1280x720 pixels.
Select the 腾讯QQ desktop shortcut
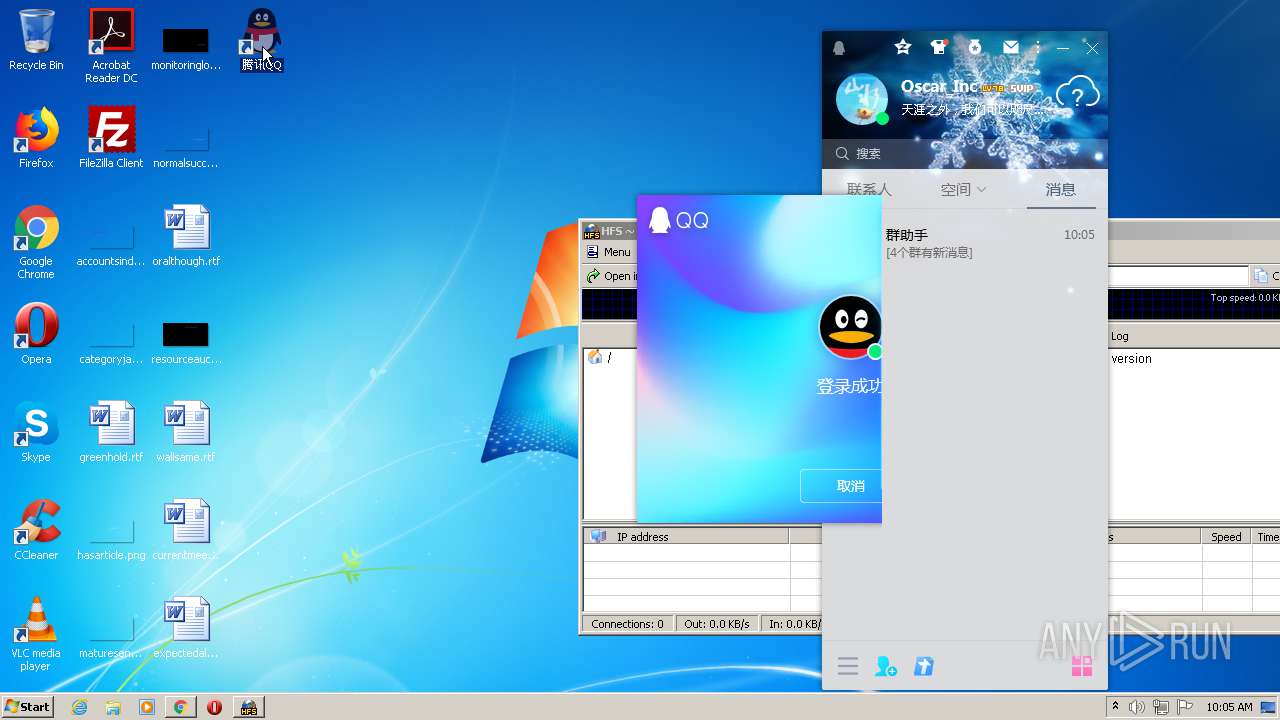coord(262,40)
